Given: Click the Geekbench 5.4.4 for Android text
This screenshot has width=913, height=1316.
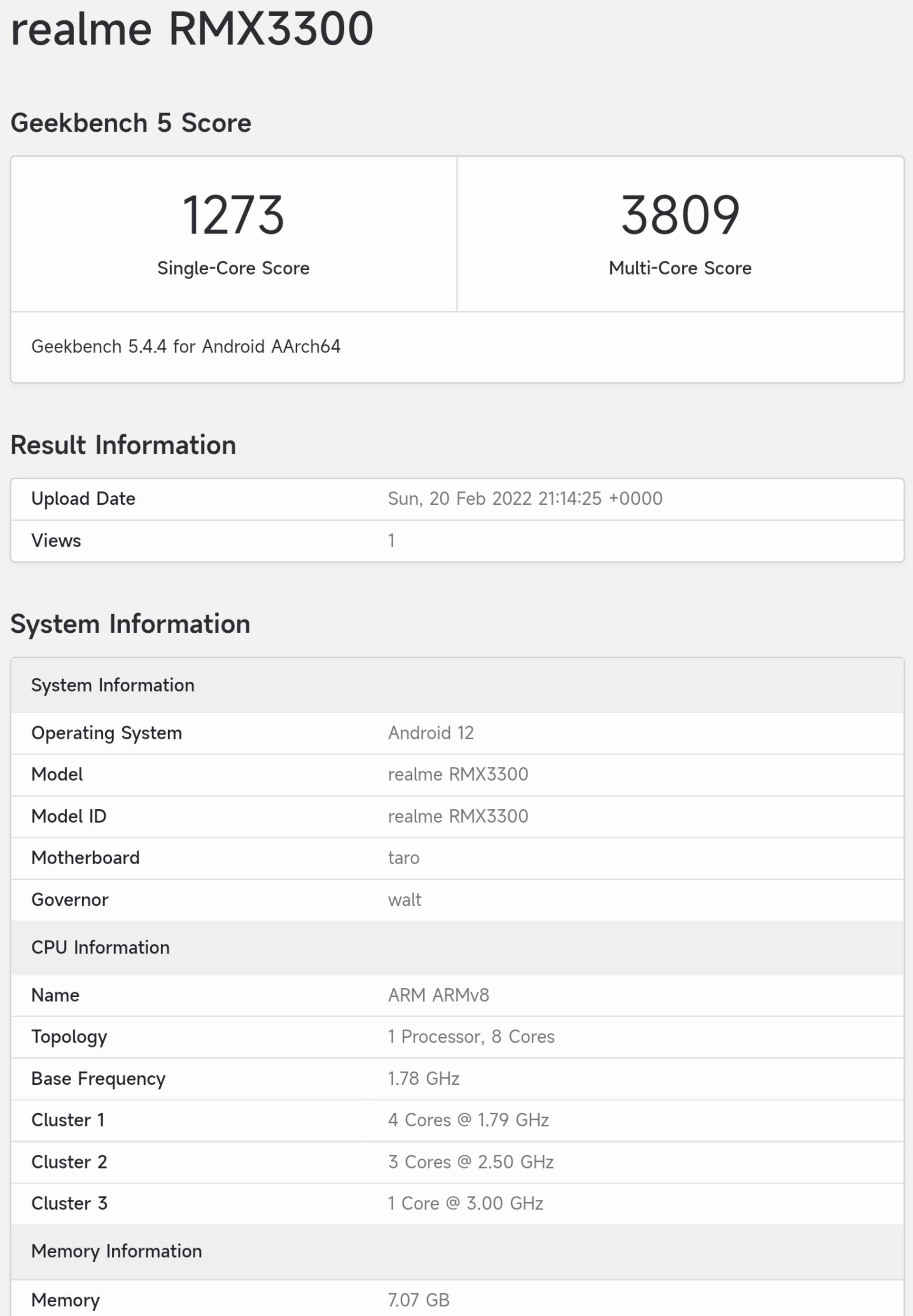Looking at the screenshot, I should click(185, 346).
